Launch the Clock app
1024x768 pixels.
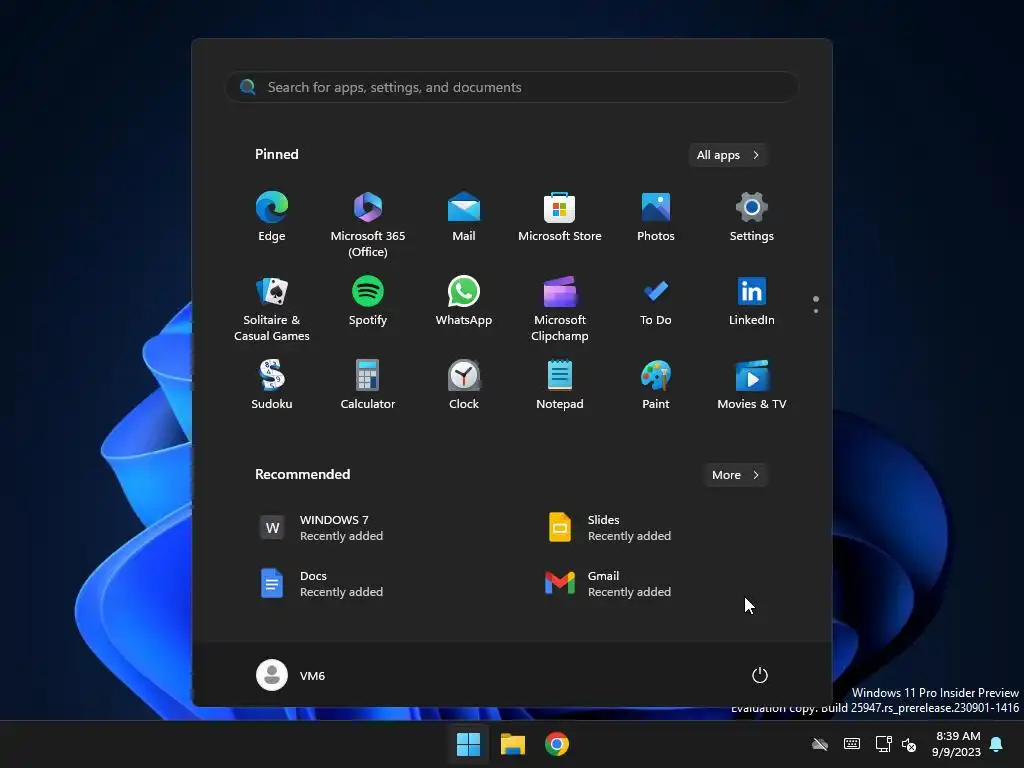pos(464,385)
